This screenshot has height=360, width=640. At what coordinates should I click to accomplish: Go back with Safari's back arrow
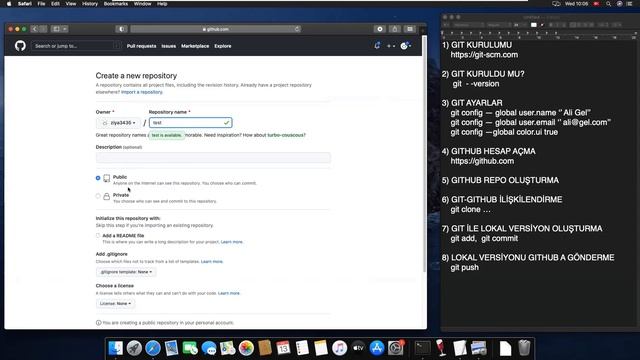34,29
